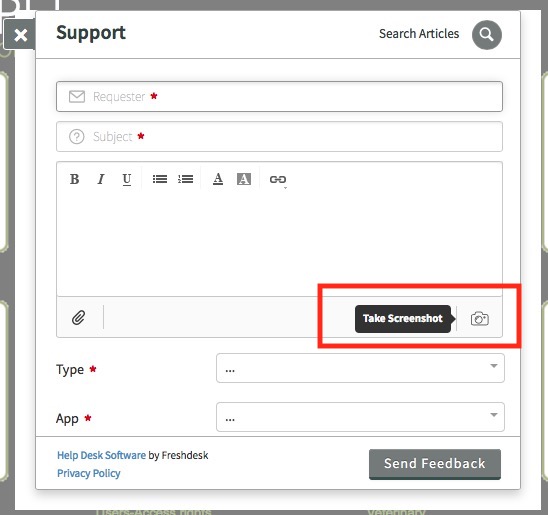Open the text background color picker

point(244,179)
